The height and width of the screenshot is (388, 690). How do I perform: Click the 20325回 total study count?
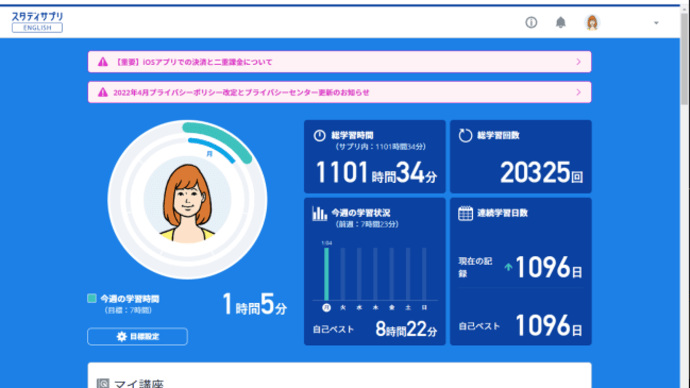click(541, 172)
